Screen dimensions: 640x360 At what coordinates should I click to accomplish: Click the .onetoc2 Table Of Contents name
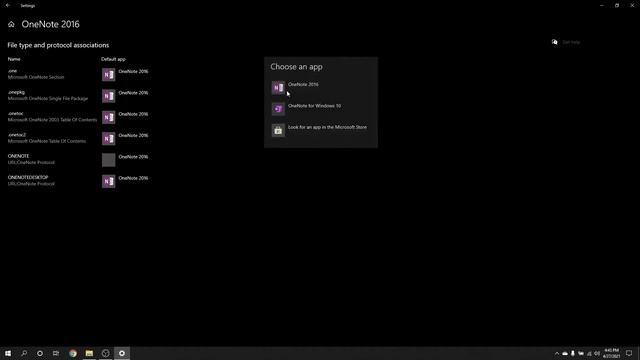[x=47, y=138]
